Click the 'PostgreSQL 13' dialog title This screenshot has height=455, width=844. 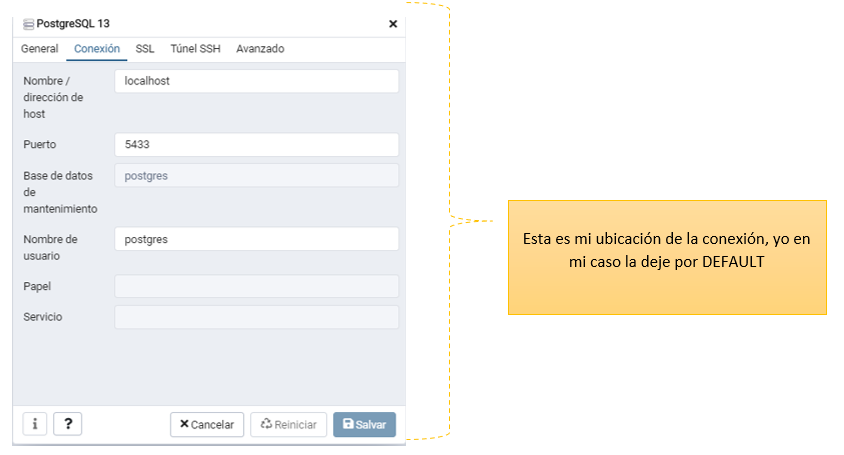[x=73, y=24]
